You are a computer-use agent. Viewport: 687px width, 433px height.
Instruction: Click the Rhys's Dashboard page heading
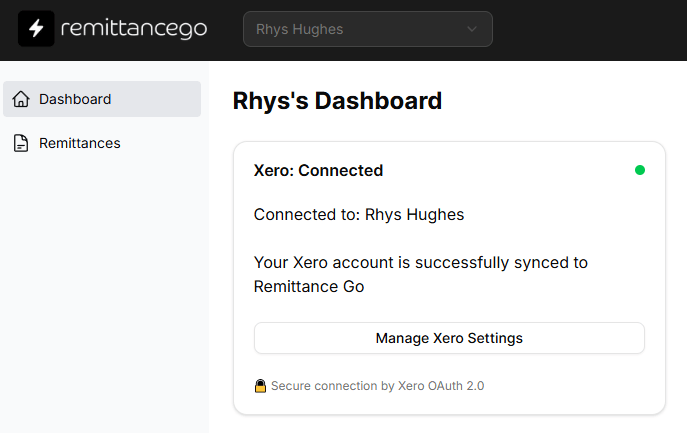[337, 101]
